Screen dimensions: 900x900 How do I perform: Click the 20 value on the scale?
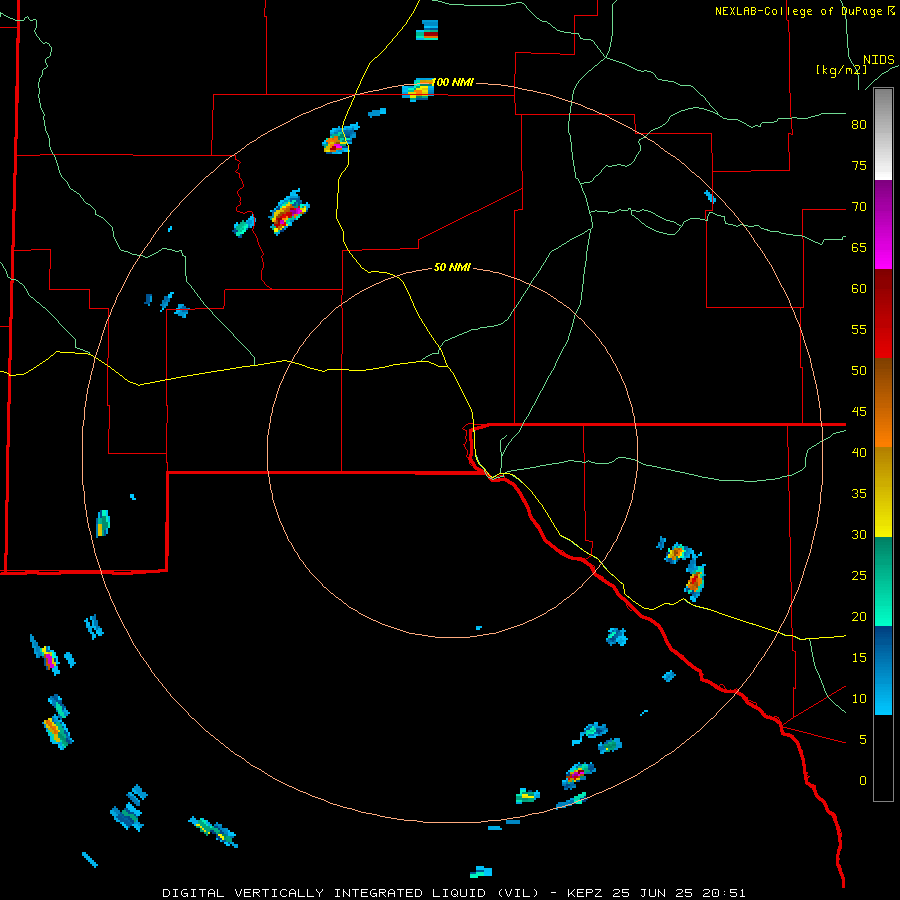(x=859, y=616)
